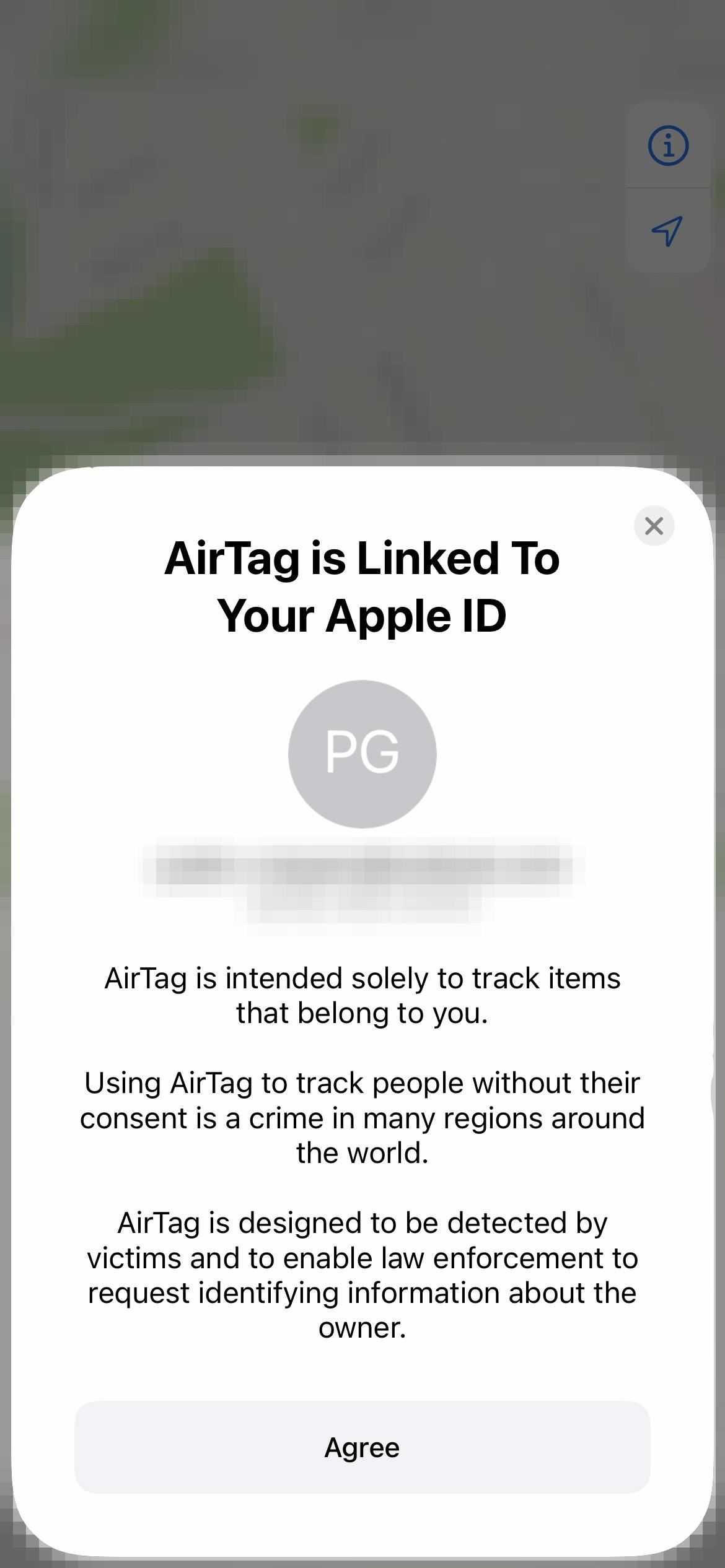
Task: Tap 'AirTag is designed to be detected' line
Action: [362, 1223]
